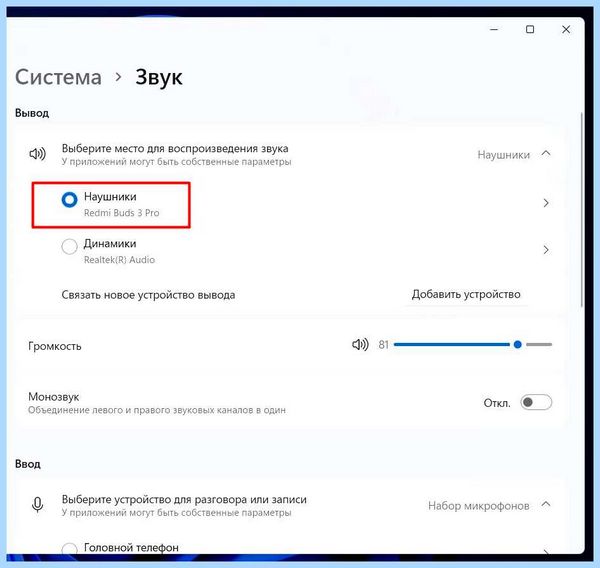Image resolution: width=600 pixels, height=568 pixels.
Task: Click the Redmi Buds 3 Pro text
Action: click(121, 213)
